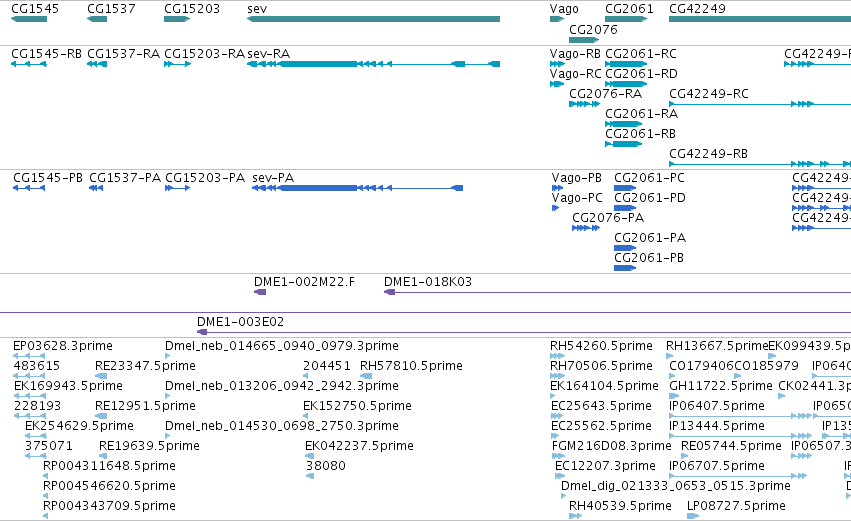The image size is (851, 521).
Task: Click the CG15203-PA protein label
Action: (205, 178)
